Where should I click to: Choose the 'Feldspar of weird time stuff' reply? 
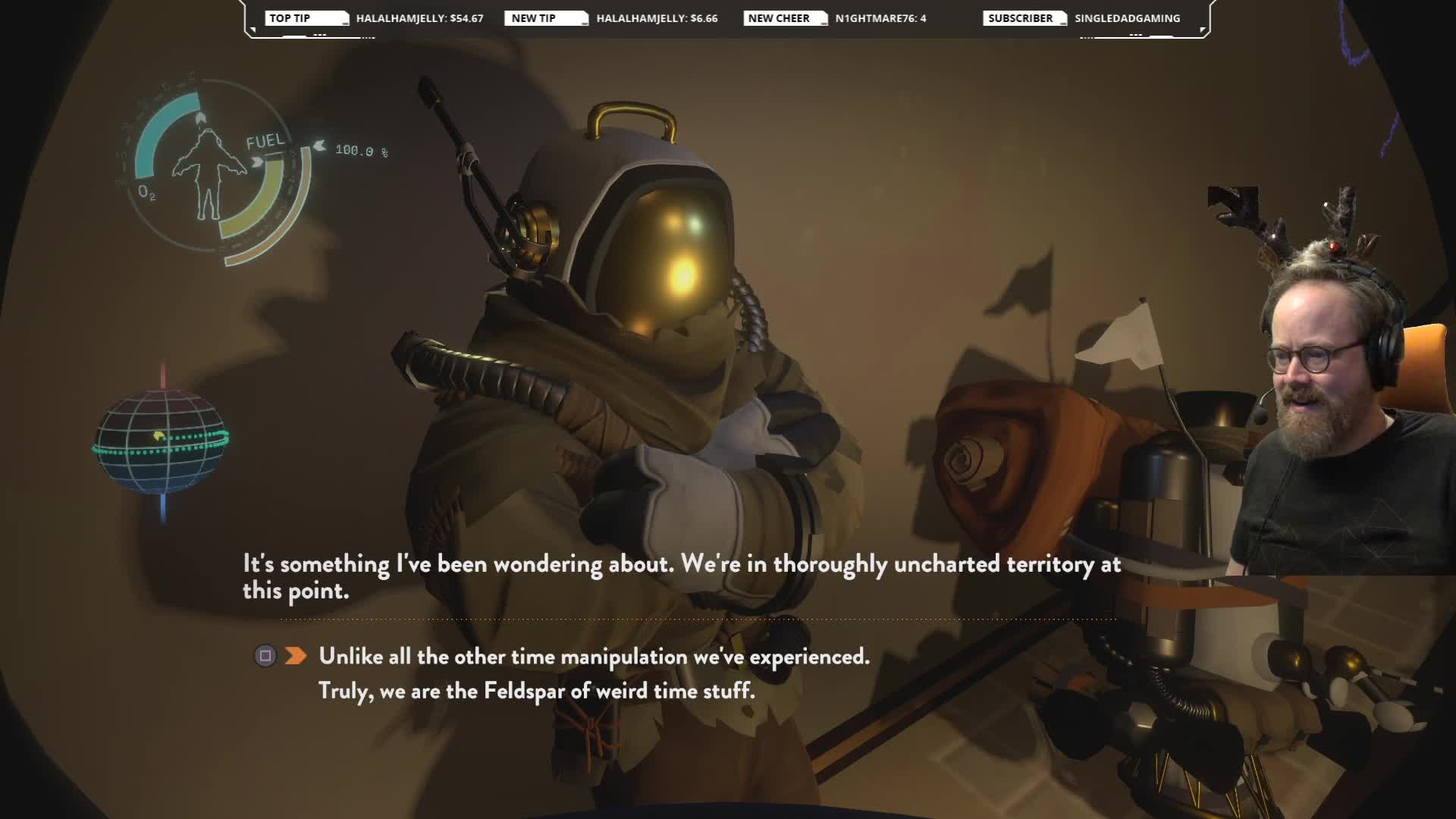[536, 691]
